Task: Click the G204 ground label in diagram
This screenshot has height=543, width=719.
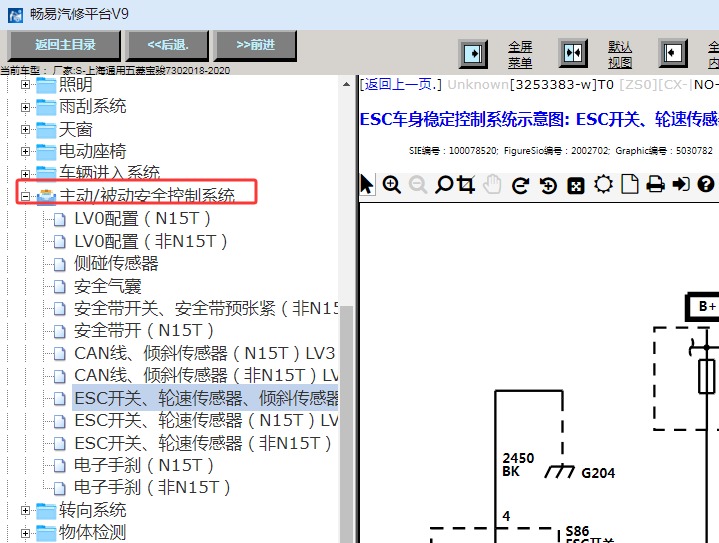Action: (598, 473)
